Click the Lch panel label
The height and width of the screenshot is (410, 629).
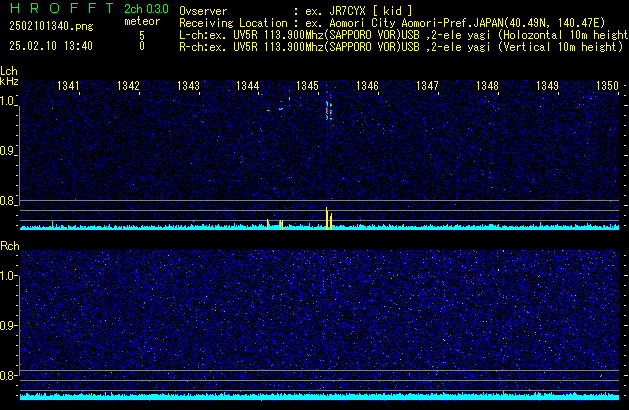point(9,71)
